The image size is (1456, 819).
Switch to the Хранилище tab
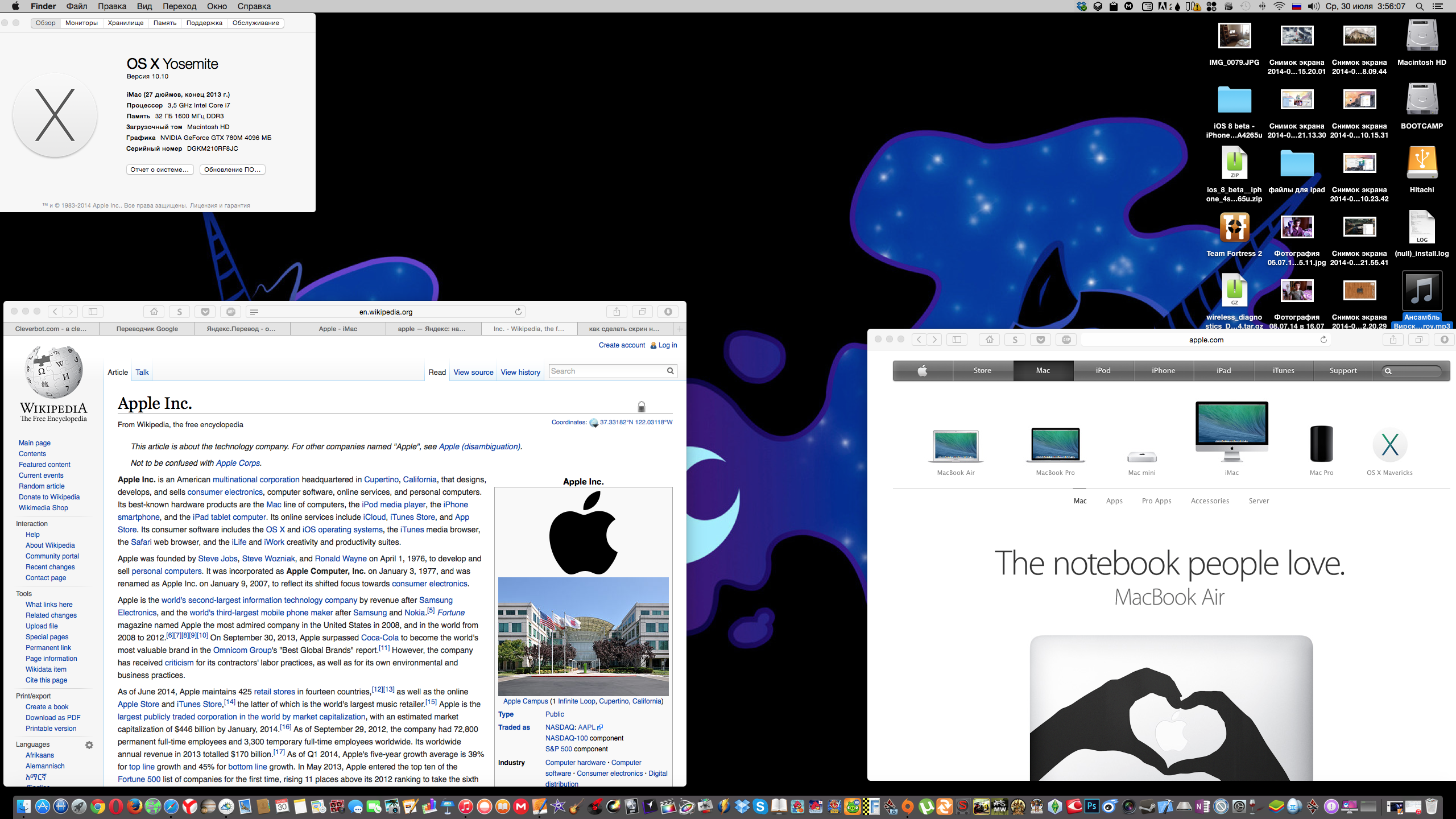click(x=126, y=23)
